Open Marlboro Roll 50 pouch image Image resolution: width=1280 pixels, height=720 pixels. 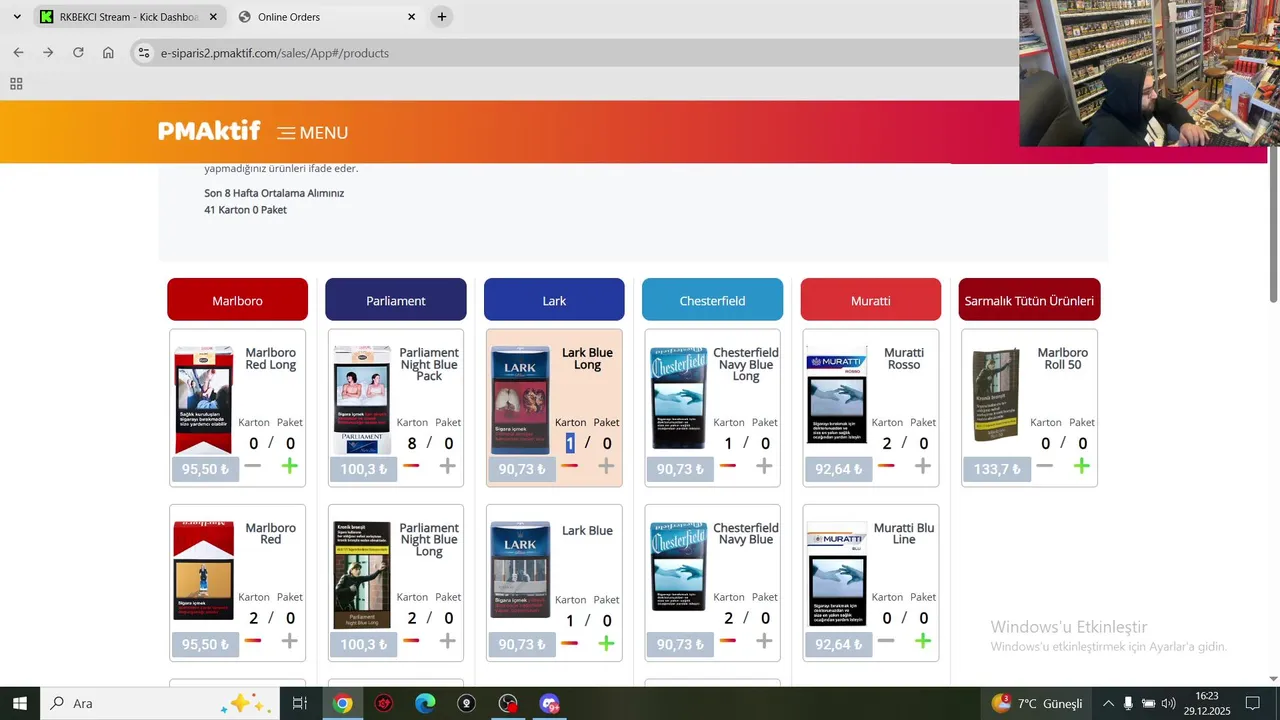pyautogui.click(x=996, y=394)
